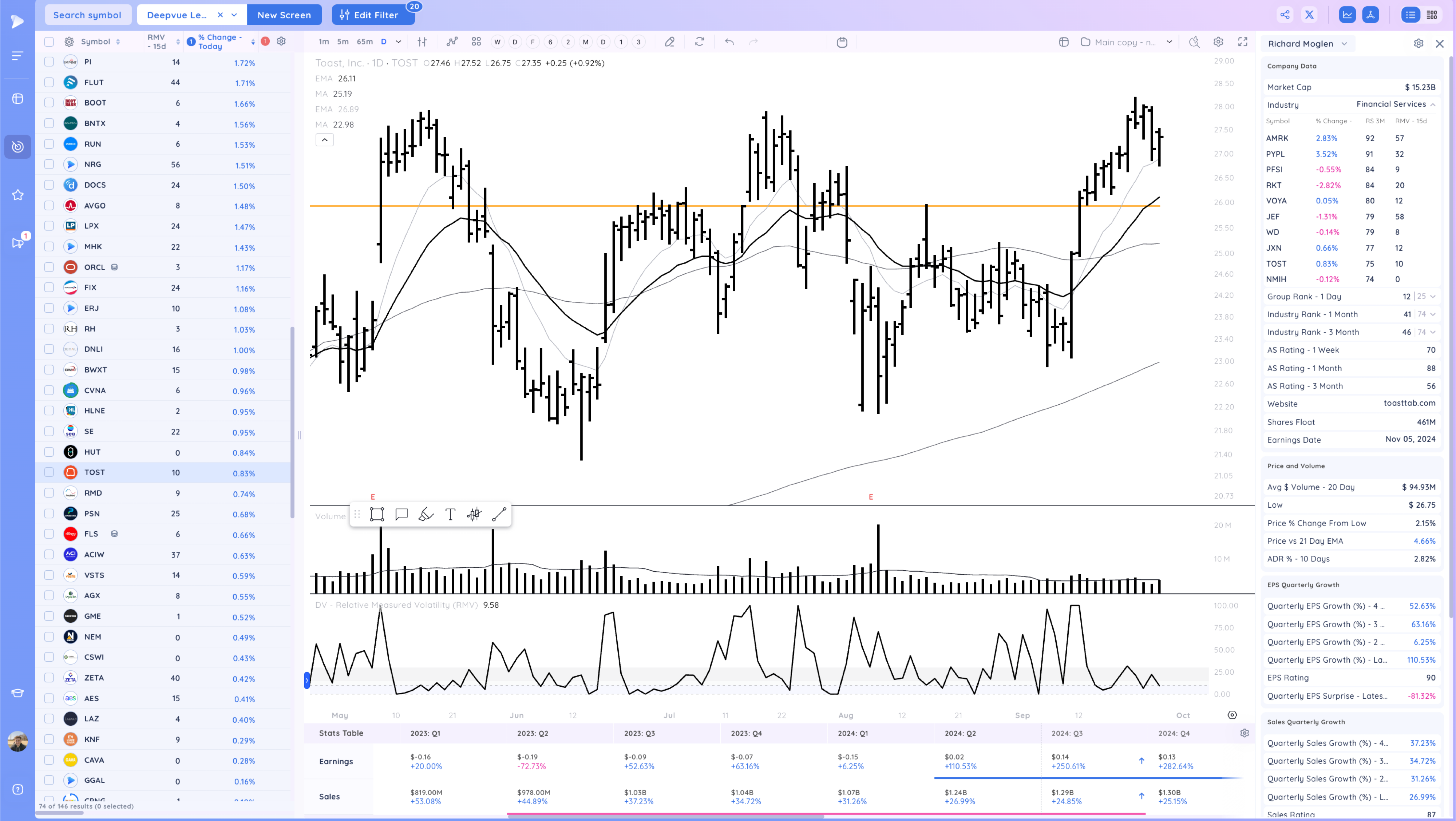Select the trend line drawing tool

(499, 514)
